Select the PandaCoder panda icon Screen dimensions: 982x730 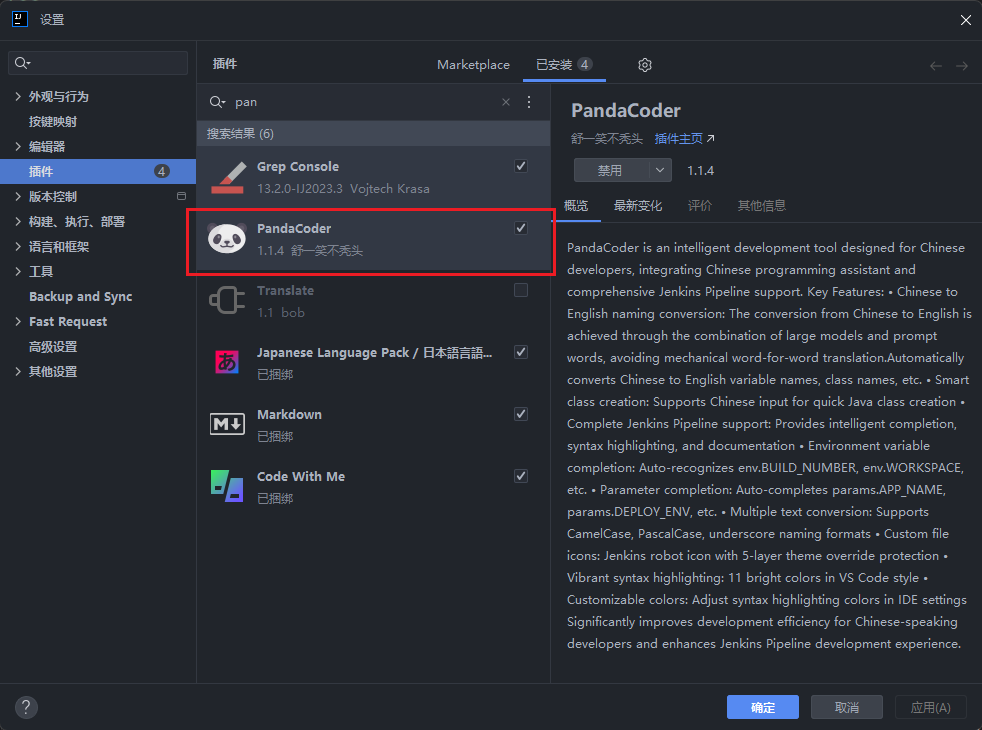point(227,239)
